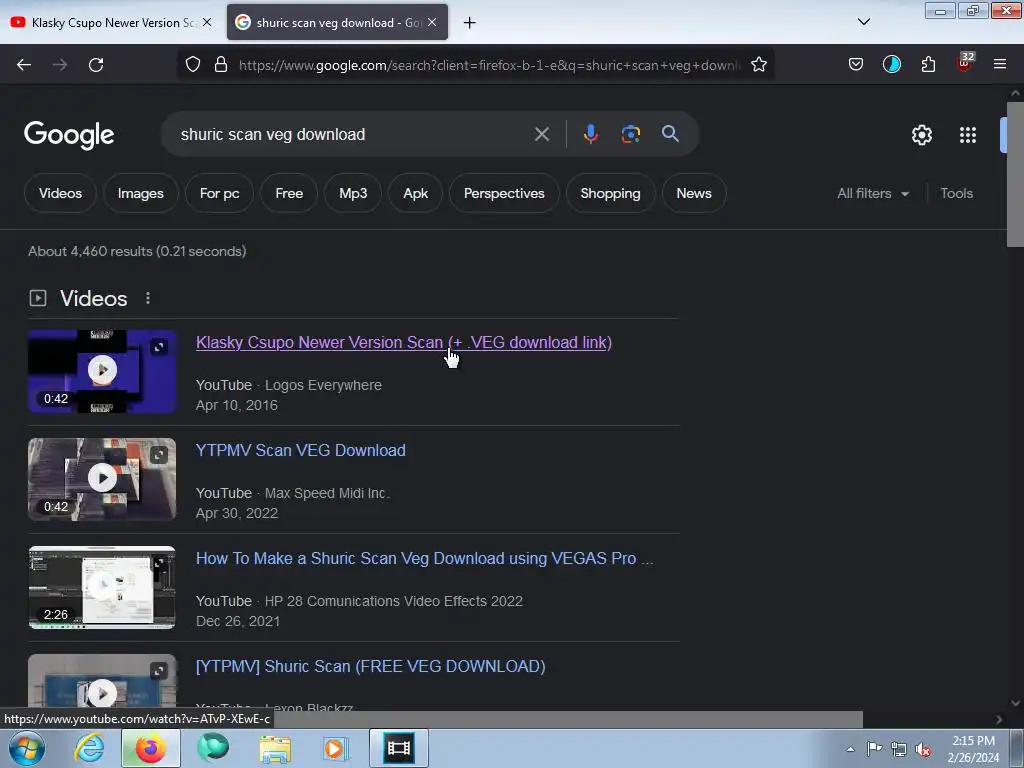Apply the Free filter chip
1024x768 pixels.
[289, 193]
